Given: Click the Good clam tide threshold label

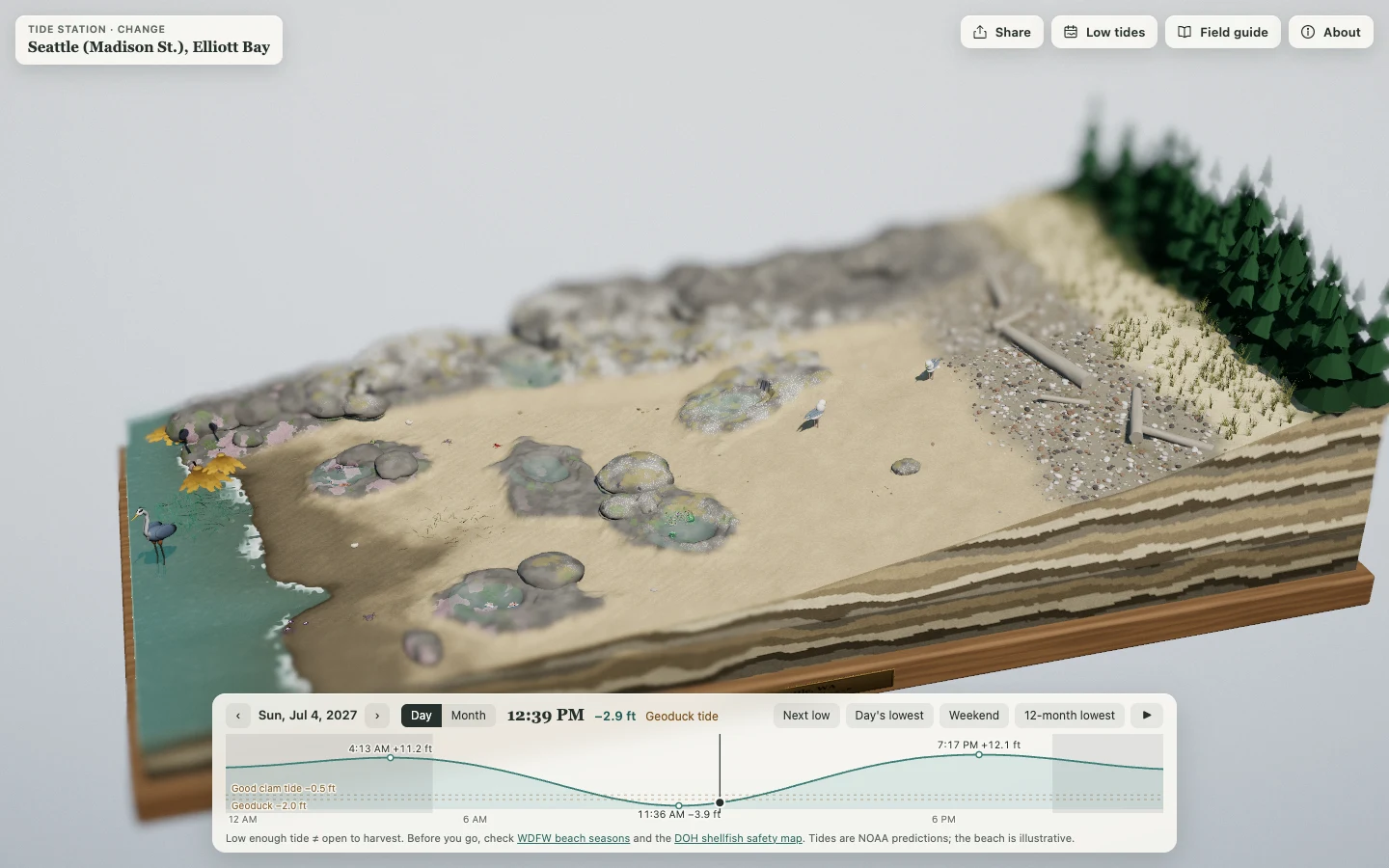Looking at the screenshot, I should (x=284, y=789).
